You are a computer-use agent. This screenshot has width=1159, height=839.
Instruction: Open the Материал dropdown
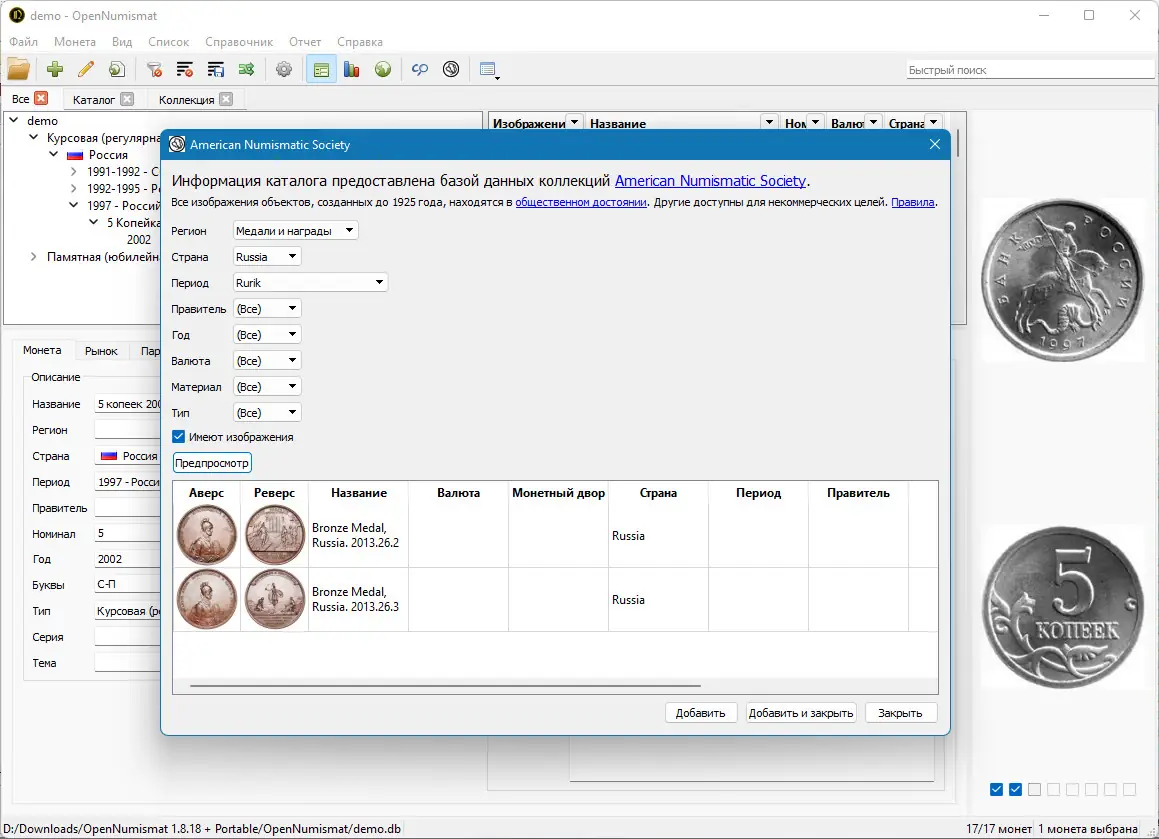[x=267, y=387]
